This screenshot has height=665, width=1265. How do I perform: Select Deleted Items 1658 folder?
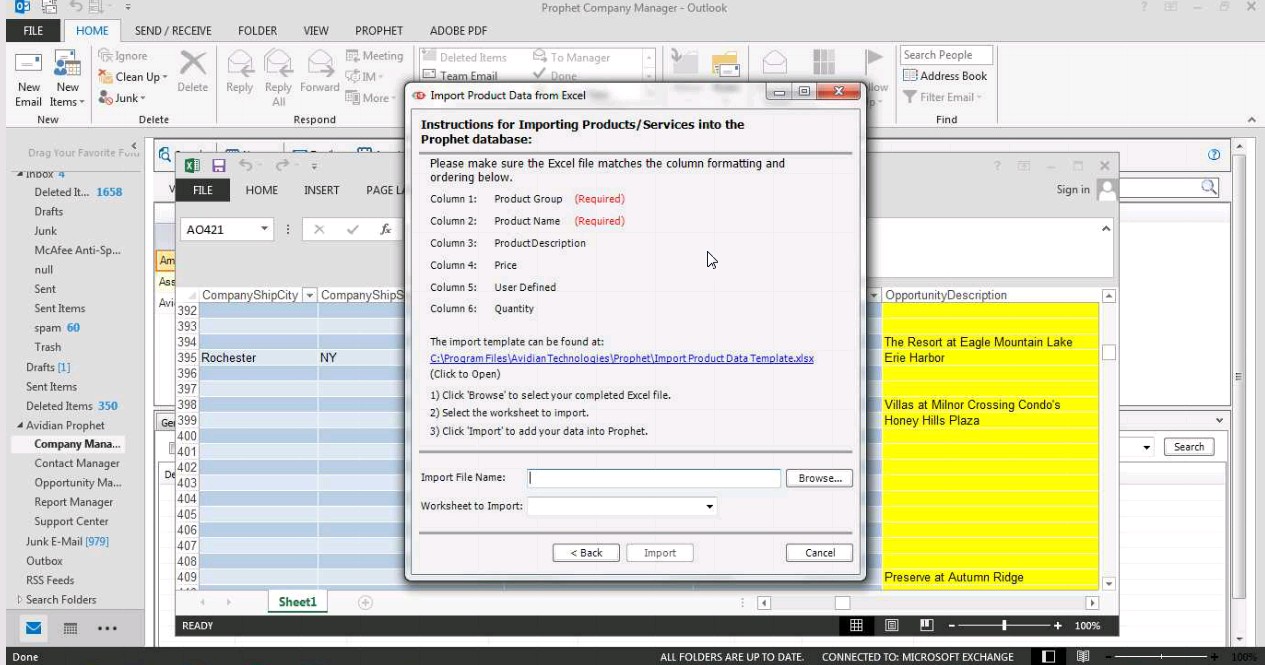pos(78,192)
